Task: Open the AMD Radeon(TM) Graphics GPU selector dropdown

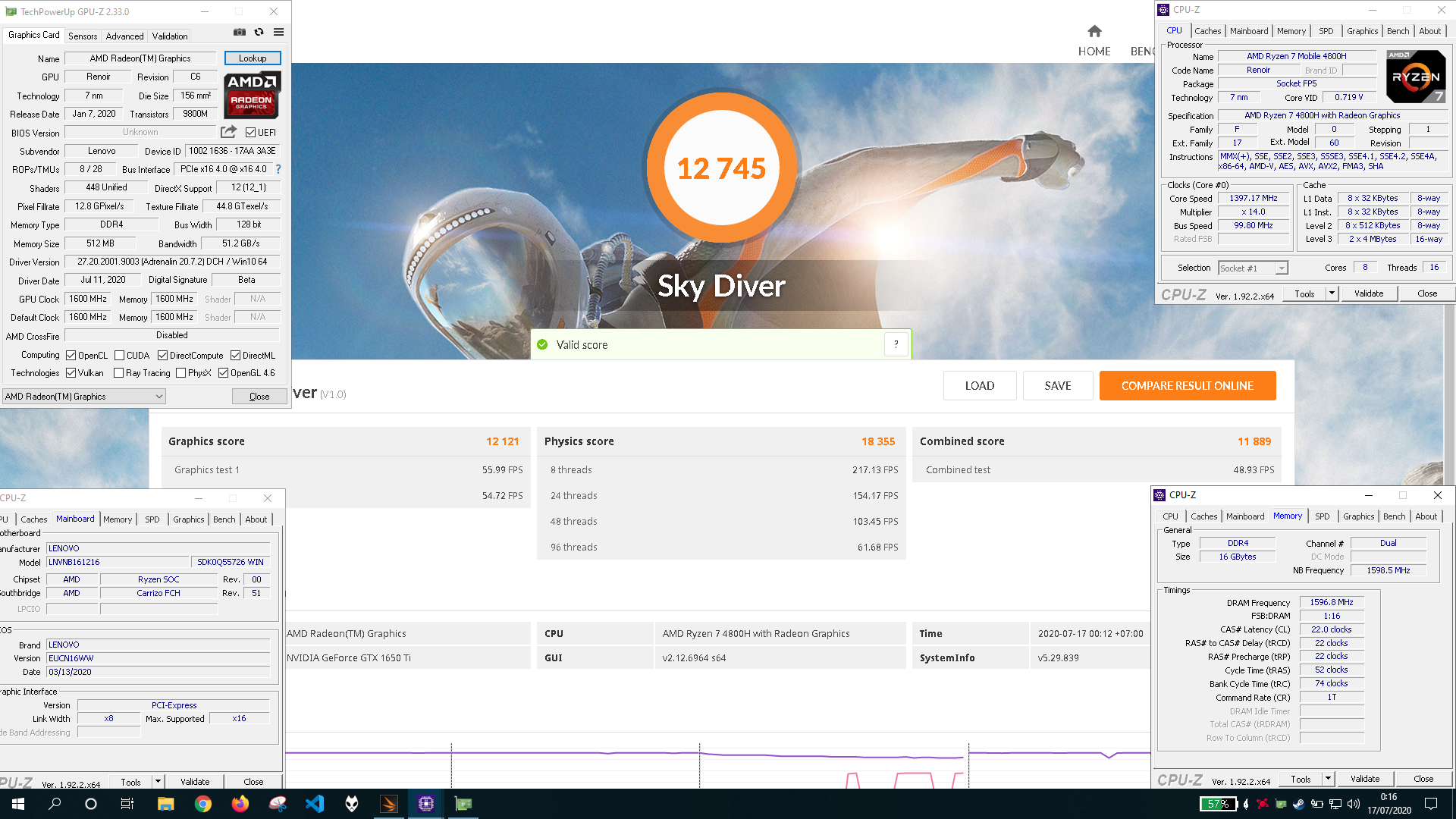Action: coord(83,396)
